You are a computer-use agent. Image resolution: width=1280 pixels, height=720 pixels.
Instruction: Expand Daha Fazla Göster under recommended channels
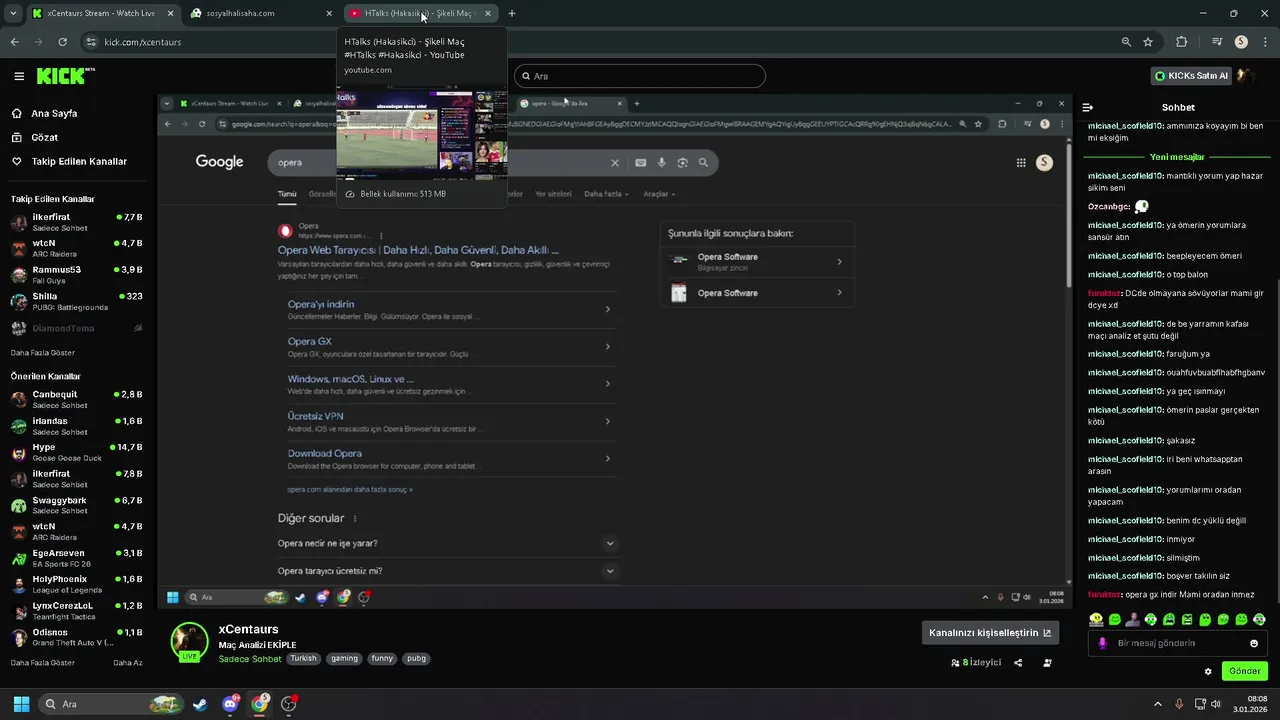pos(43,663)
